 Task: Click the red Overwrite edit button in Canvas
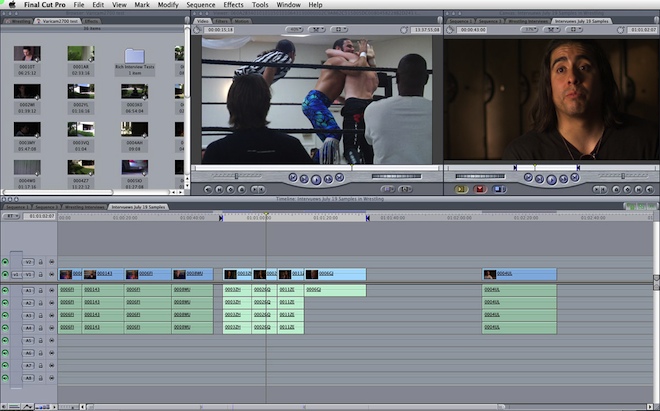point(480,189)
